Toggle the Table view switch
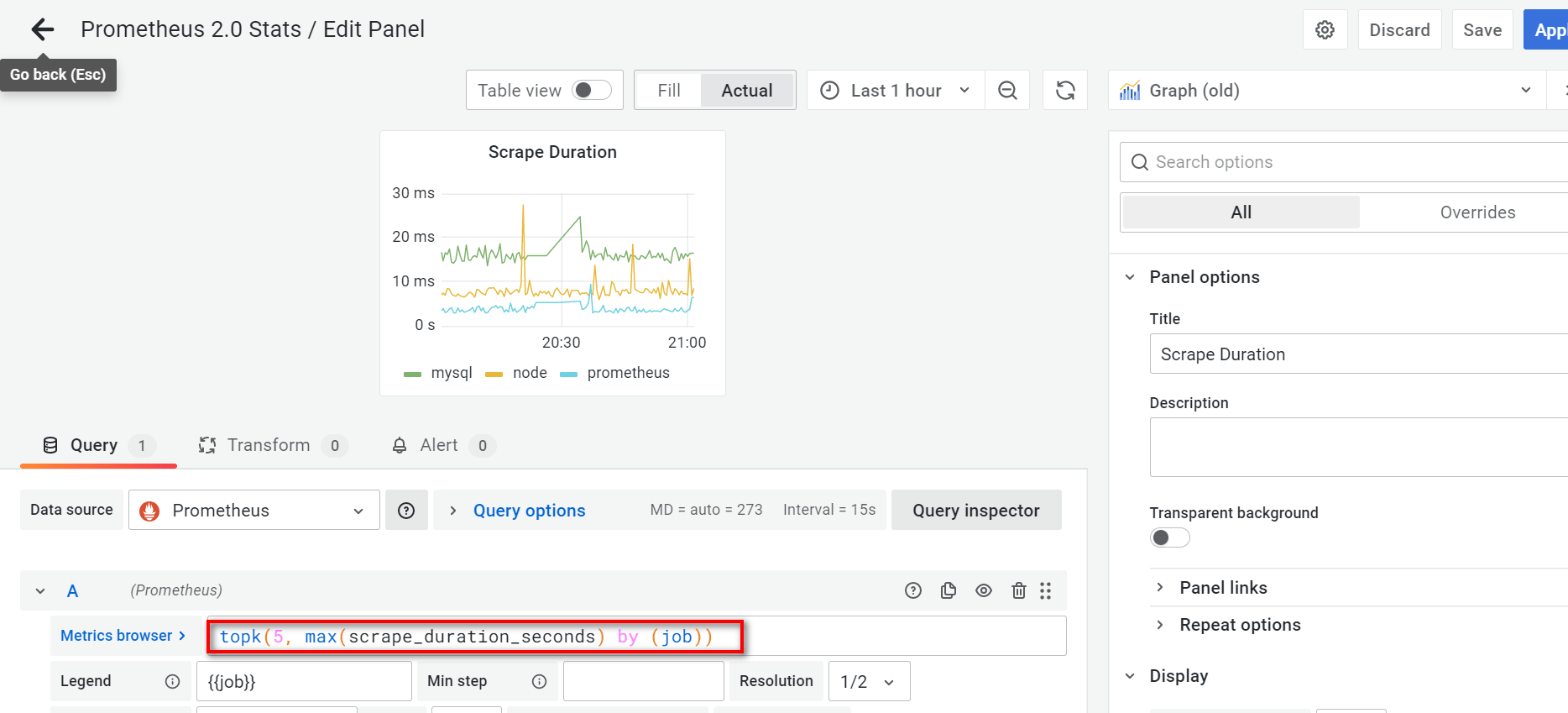Screen dimensions: 1568x713 click(592, 90)
